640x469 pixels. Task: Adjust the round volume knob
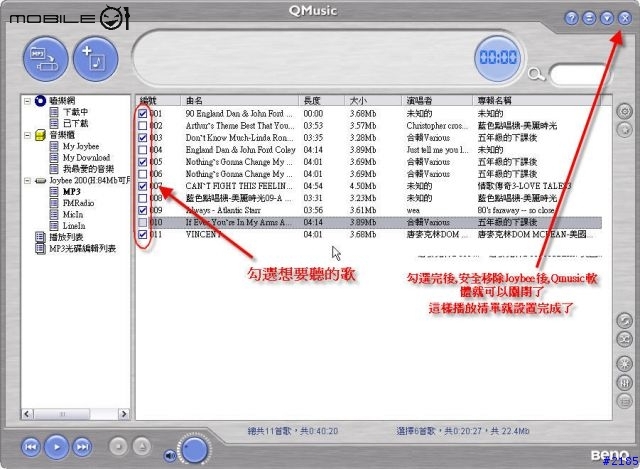coord(195,449)
